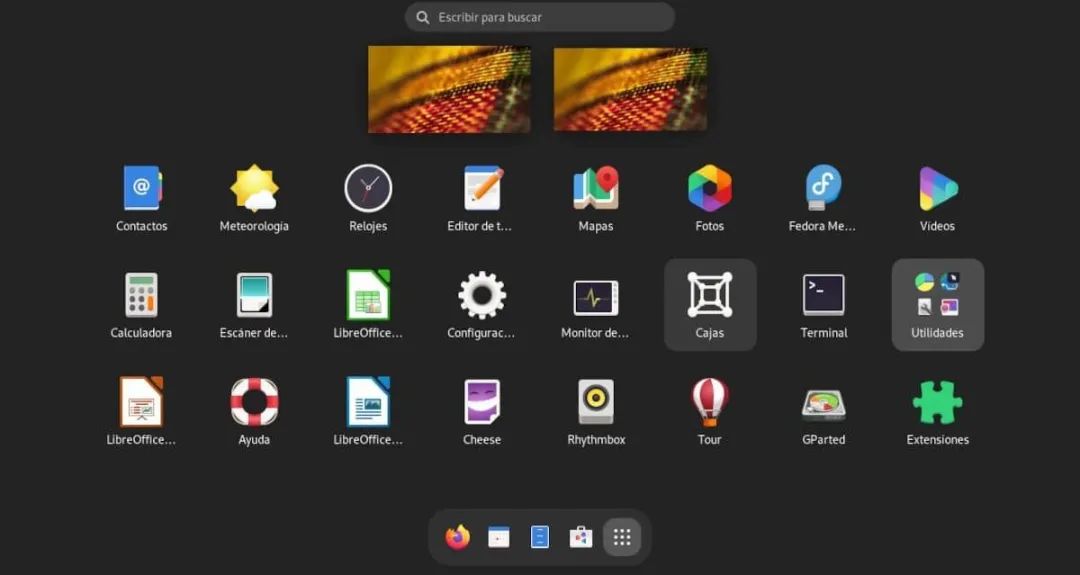Image resolution: width=1080 pixels, height=575 pixels.
Task: Open the Calculadora app
Action: [x=141, y=295]
